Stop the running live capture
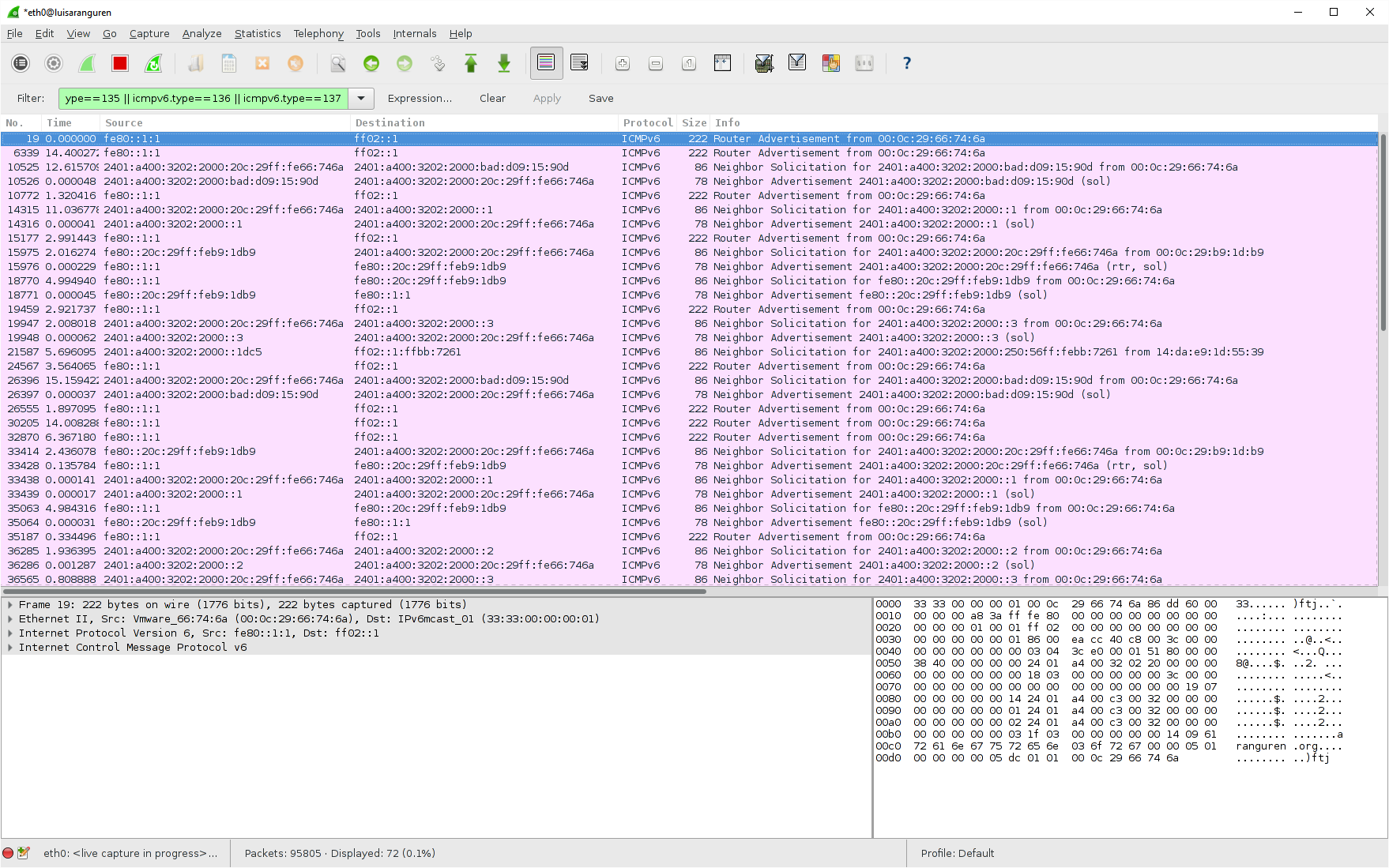 point(120,63)
